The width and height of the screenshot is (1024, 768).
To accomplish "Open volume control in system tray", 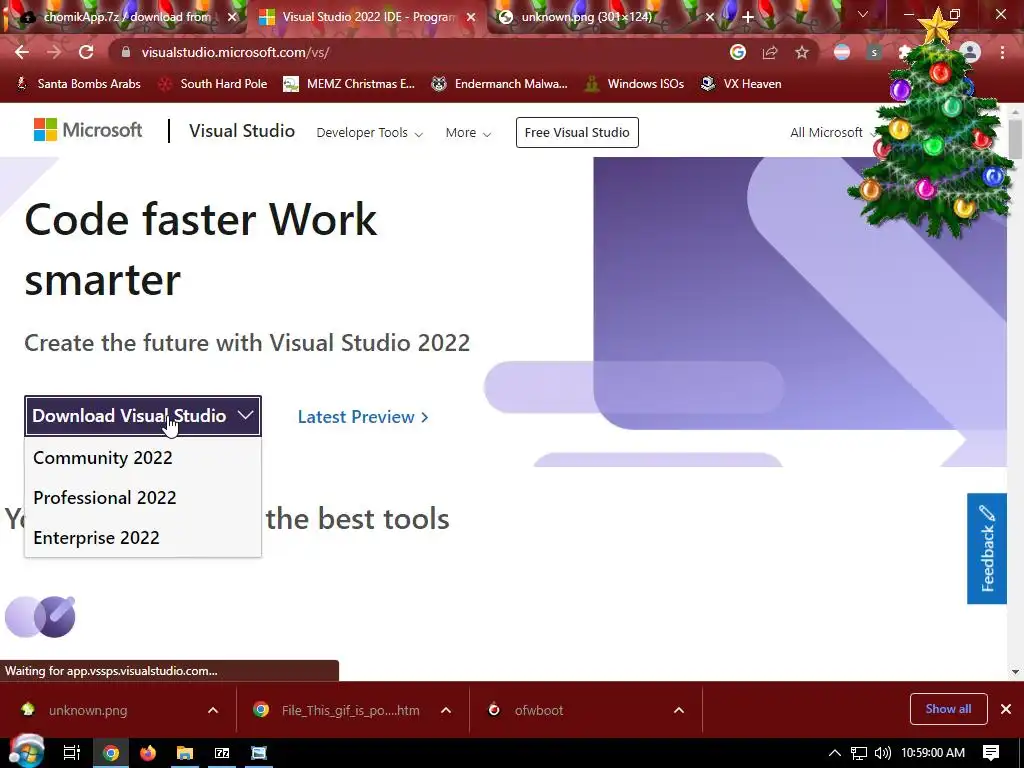I will pos(883,753).
